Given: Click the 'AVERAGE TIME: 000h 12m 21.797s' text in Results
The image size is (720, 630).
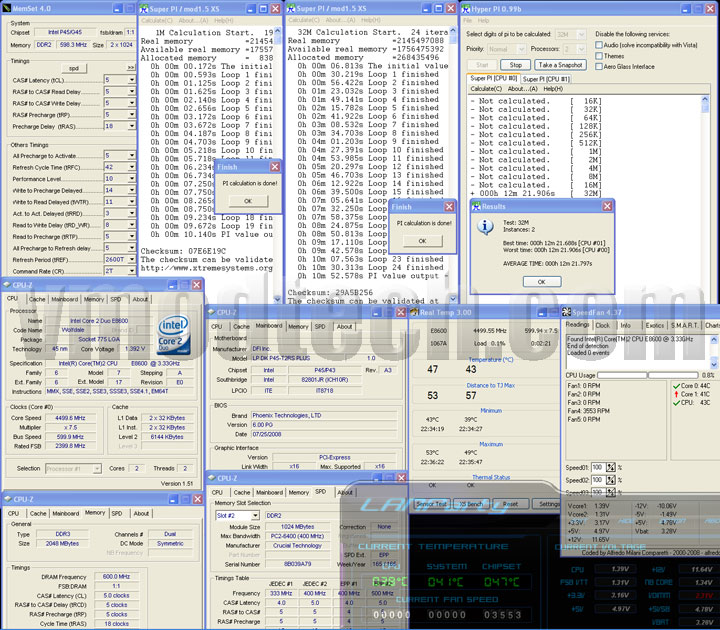Looking at the screenshot, I should coord(547,264).
